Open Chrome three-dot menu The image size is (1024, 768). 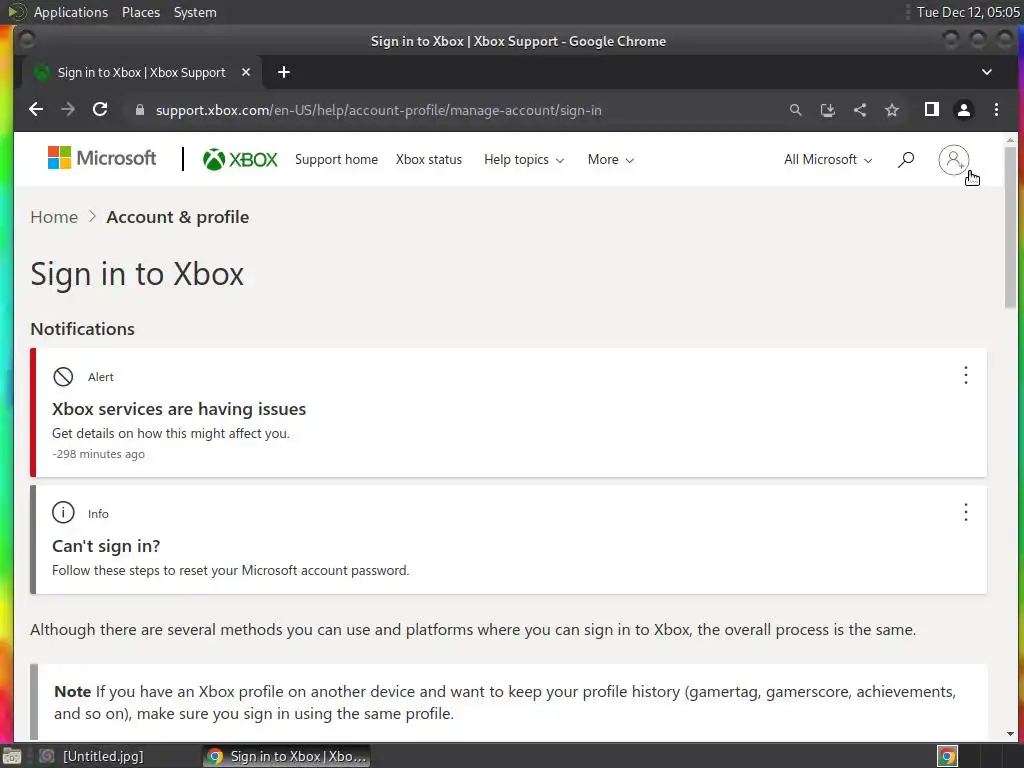tap(996, 110)
